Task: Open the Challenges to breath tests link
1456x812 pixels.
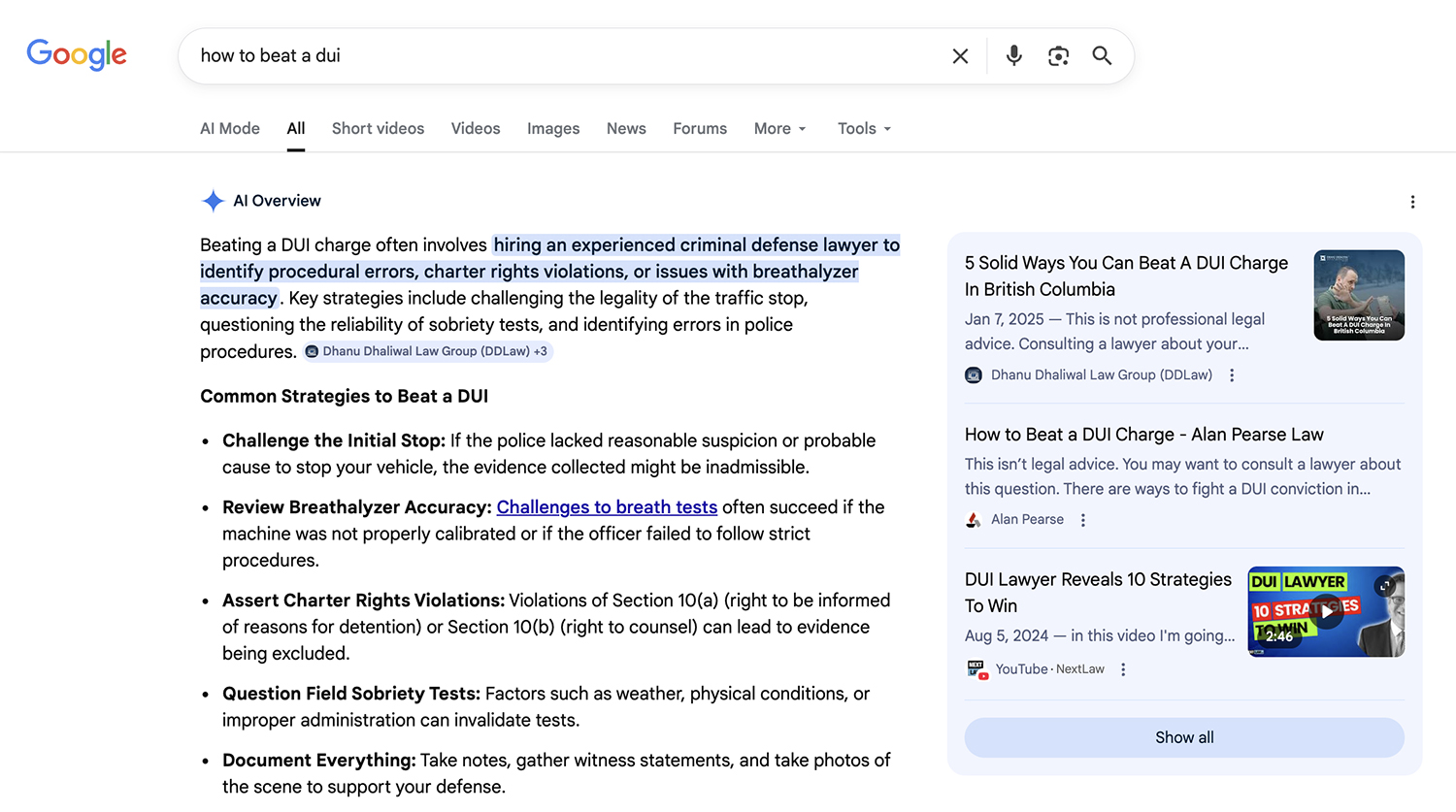Action: (x=607, y=506)
